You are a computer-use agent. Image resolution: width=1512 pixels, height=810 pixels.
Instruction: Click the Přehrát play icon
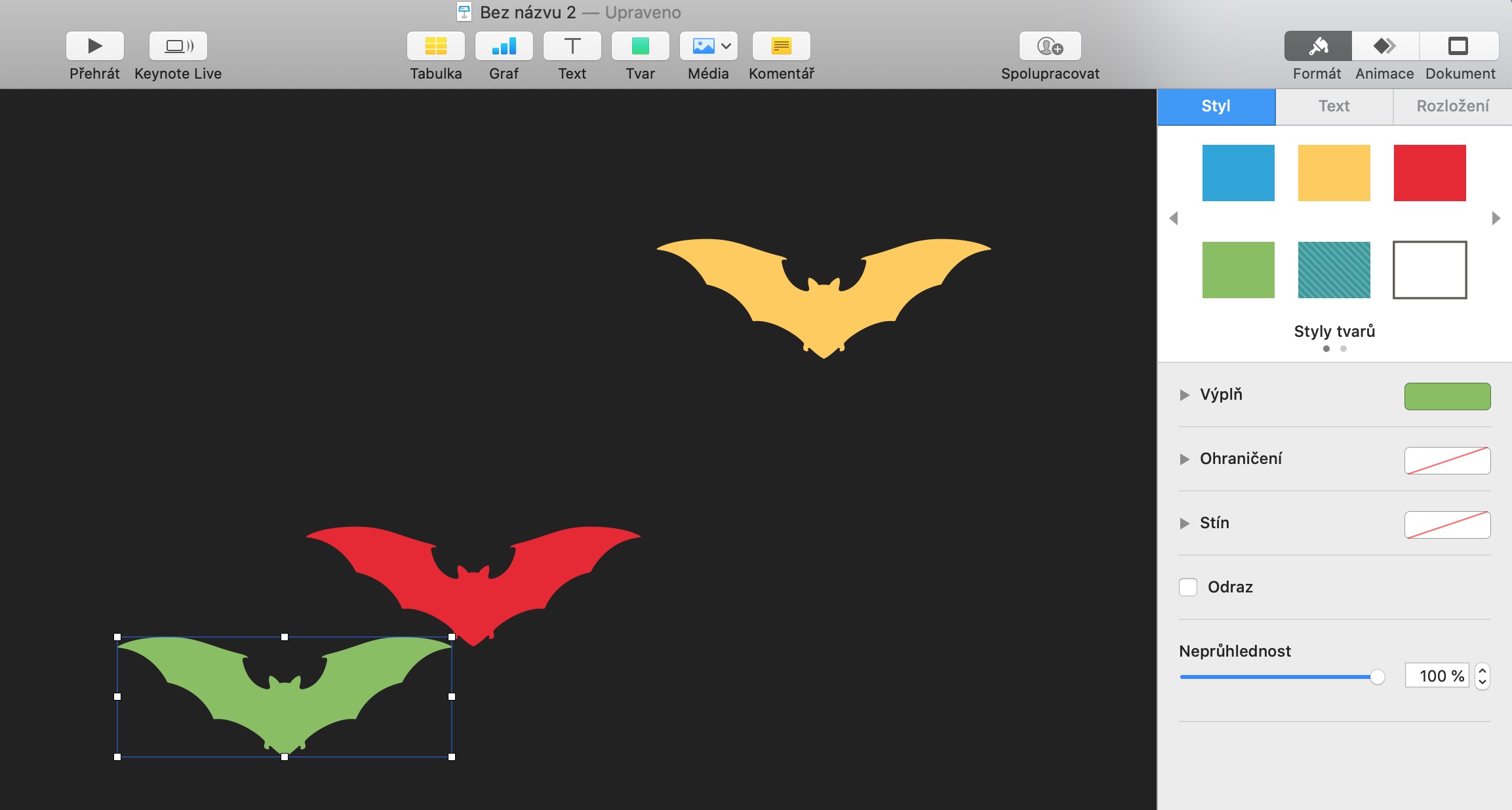coord(95,46)
